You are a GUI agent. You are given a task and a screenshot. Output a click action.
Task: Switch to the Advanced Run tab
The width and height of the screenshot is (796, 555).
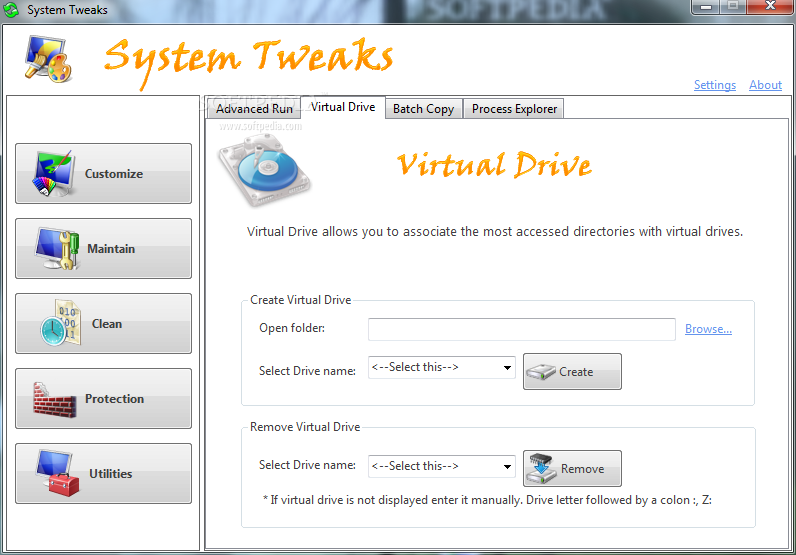[254, 109]
